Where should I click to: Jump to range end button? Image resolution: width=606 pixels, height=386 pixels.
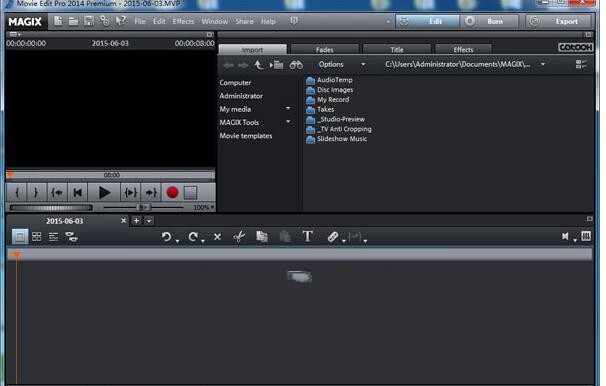tap(151, 192)
